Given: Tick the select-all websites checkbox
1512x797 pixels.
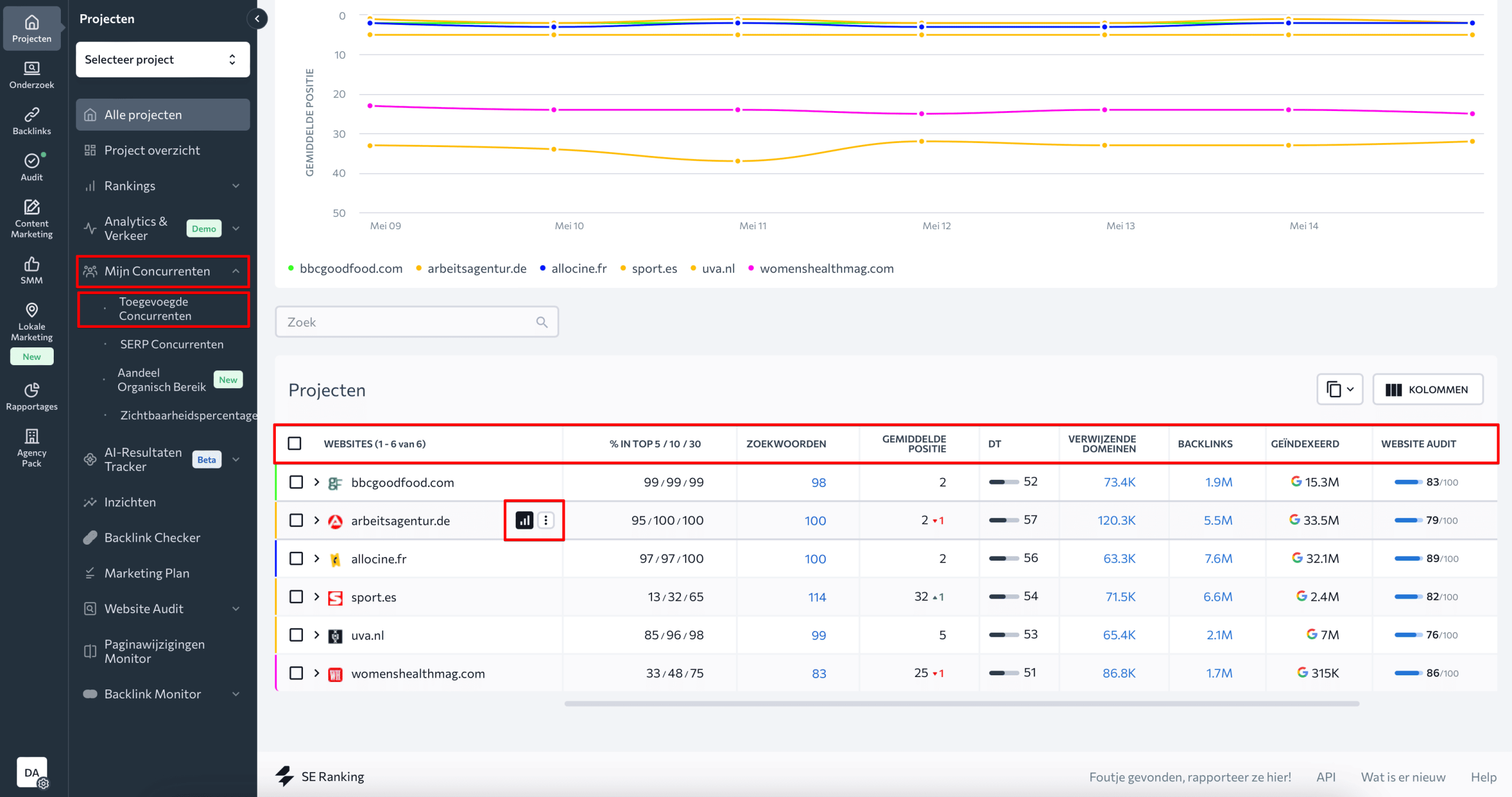Looking at the screenshot, I should pyautogui.click(x=295, y=443).
